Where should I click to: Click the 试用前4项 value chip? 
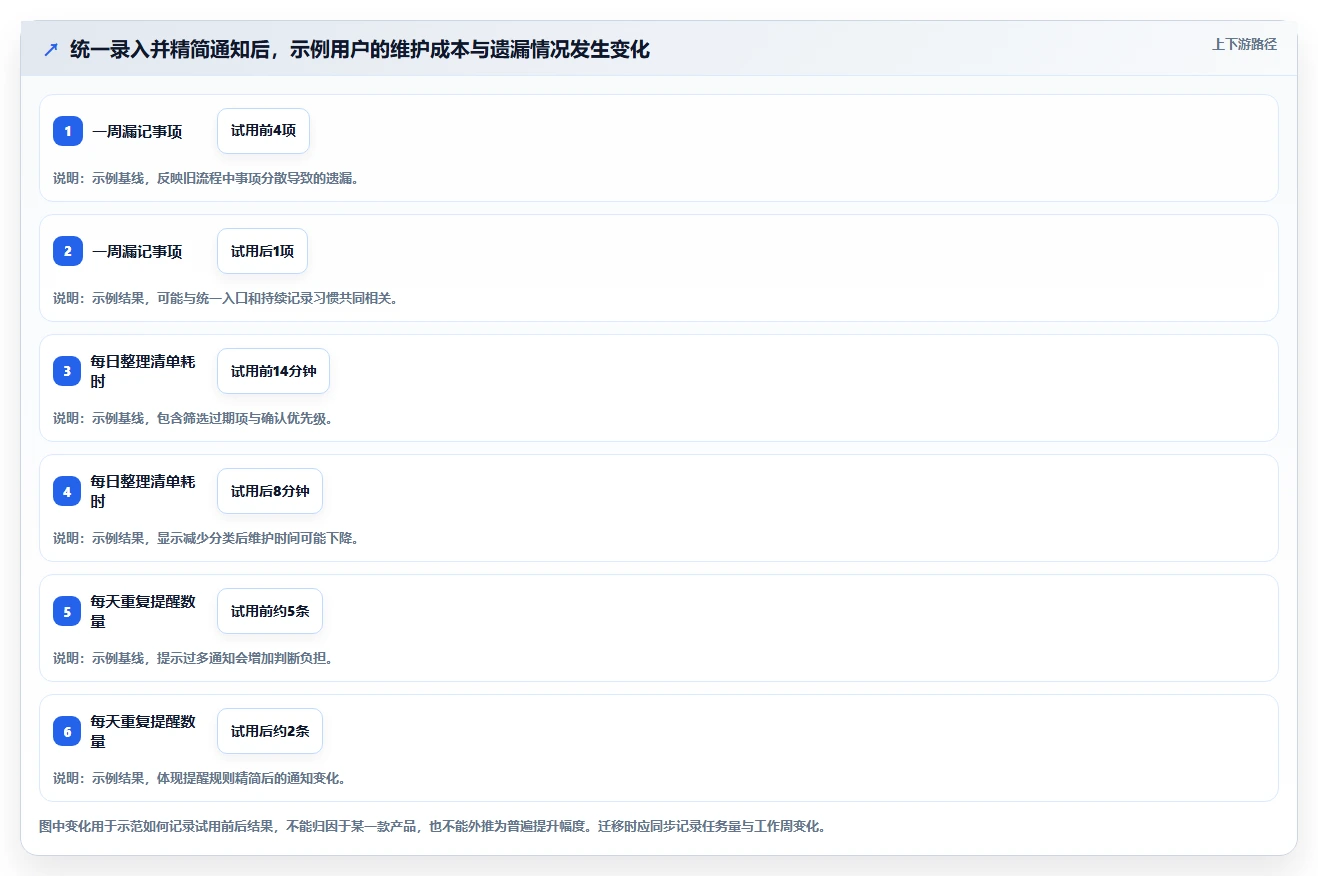tap(263, 131)
